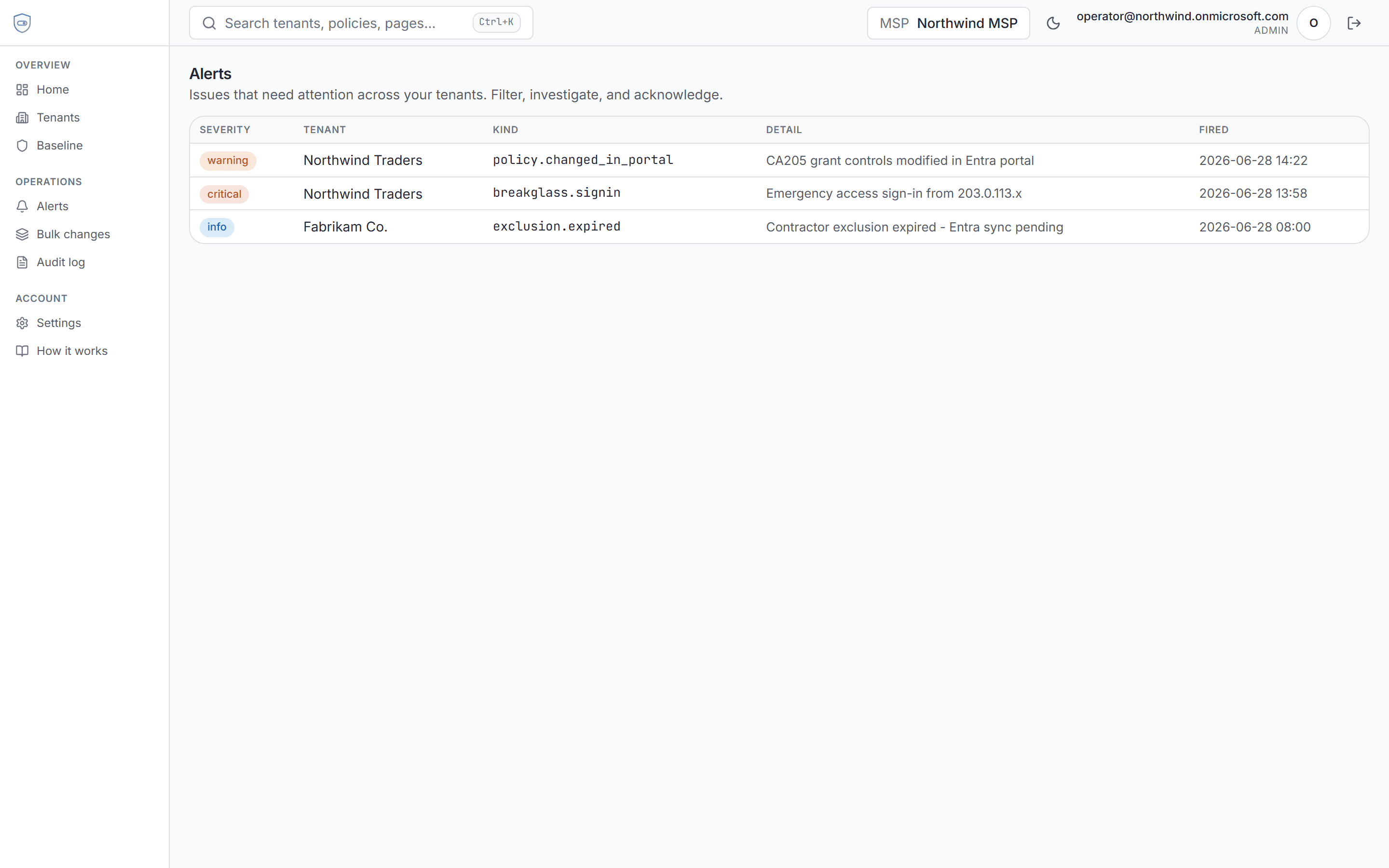Image resolution: width=1389 pixels, height=868 pixels.
Task: Click the 2026-06-28 14:22 fired timestamp
Action: [1253, 161]
